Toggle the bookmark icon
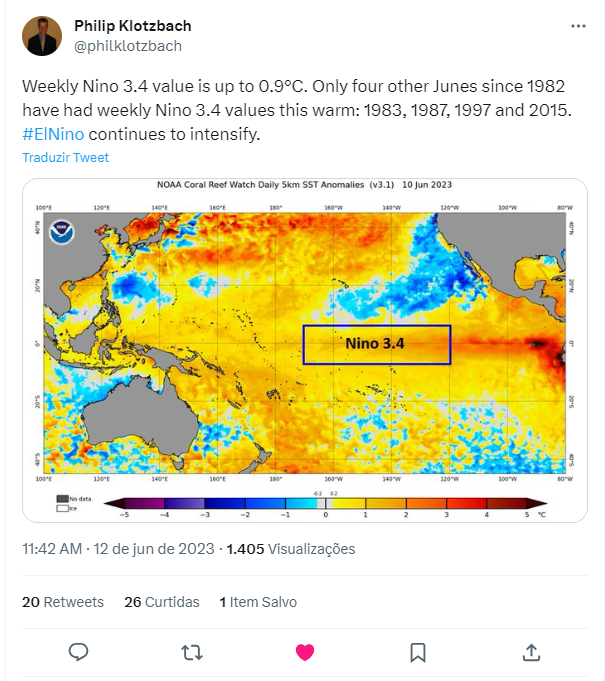 point(418,652)
